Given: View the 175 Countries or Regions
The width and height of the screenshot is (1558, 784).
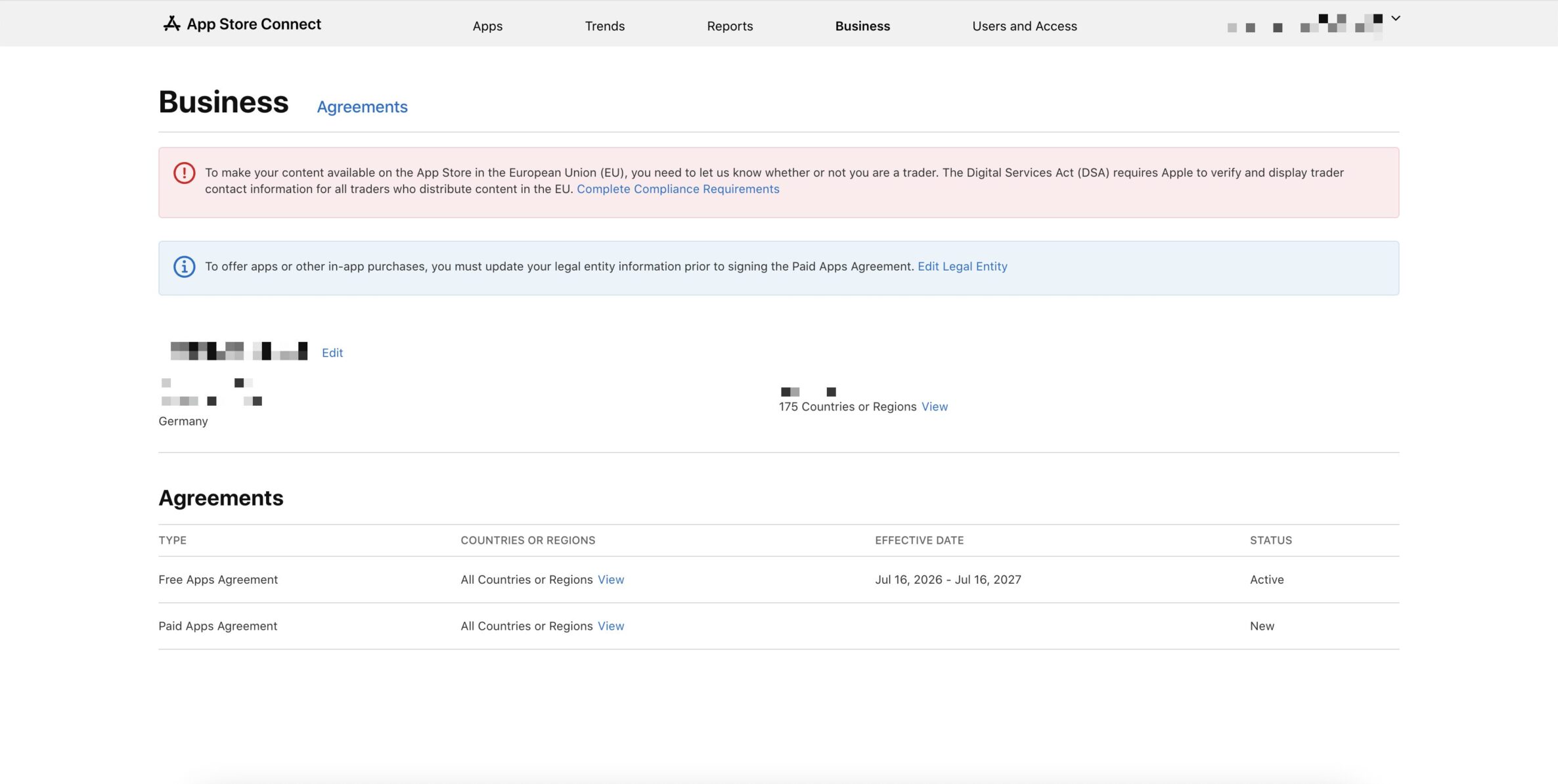Looking at the screenshot, I should click(x=934, y=406).
